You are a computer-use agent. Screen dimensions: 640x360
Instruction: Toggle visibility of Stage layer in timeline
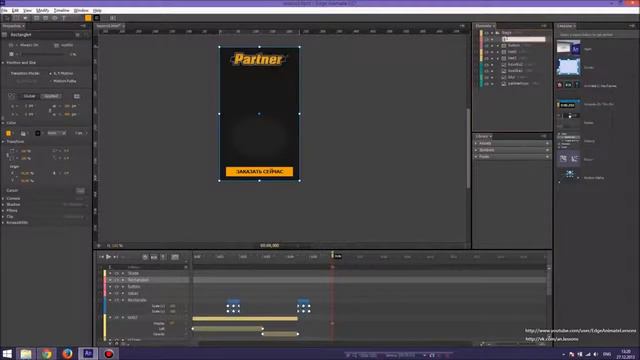tap(116, 273)
